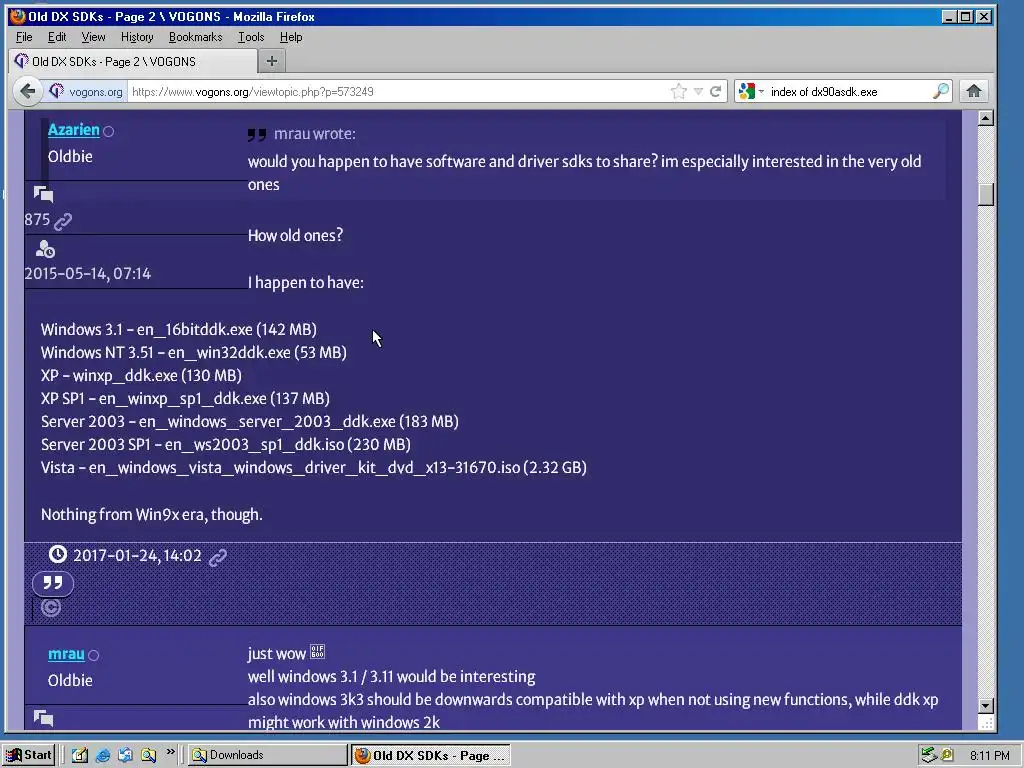Click the address bar URL field
The width and height of the screenshot is (1024, 768).
point(398,91)
